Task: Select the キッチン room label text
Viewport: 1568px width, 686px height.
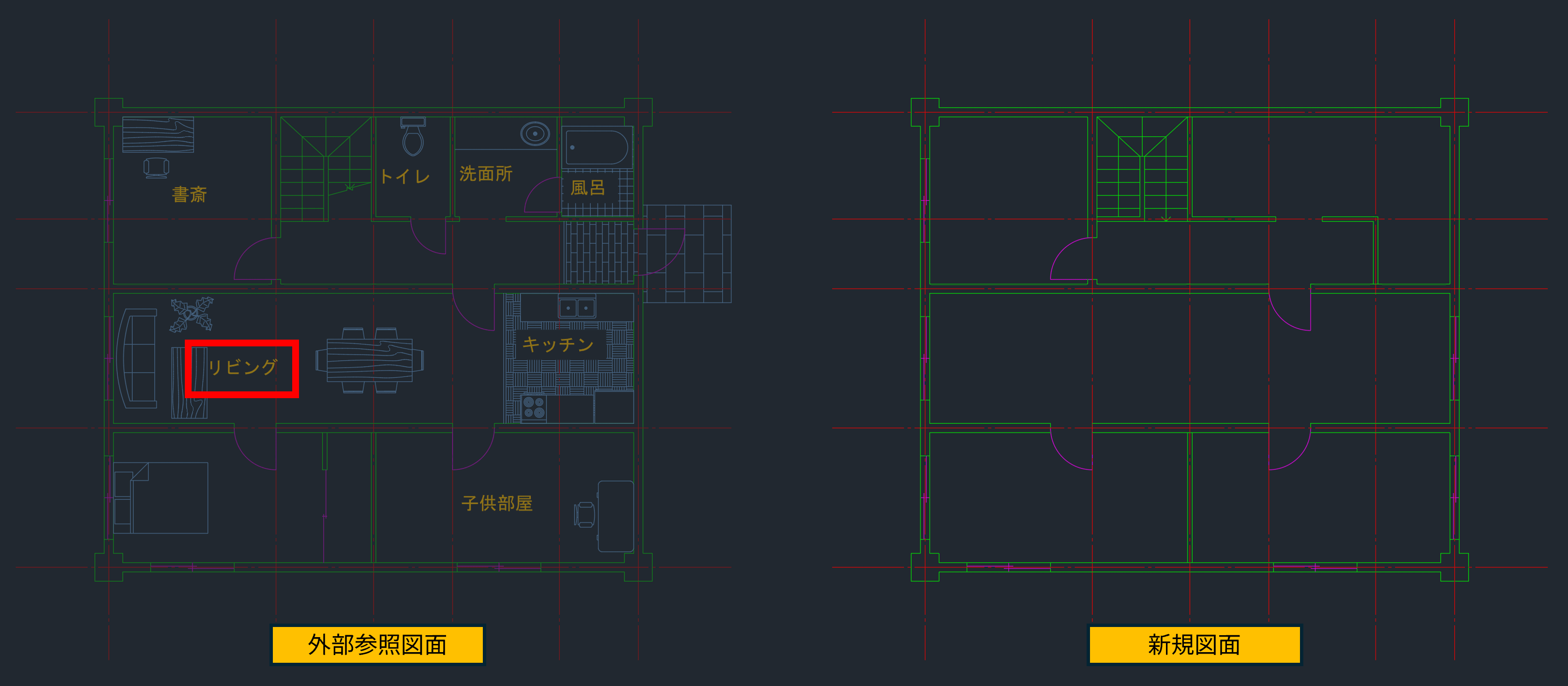Action: (x=557, y=344)
